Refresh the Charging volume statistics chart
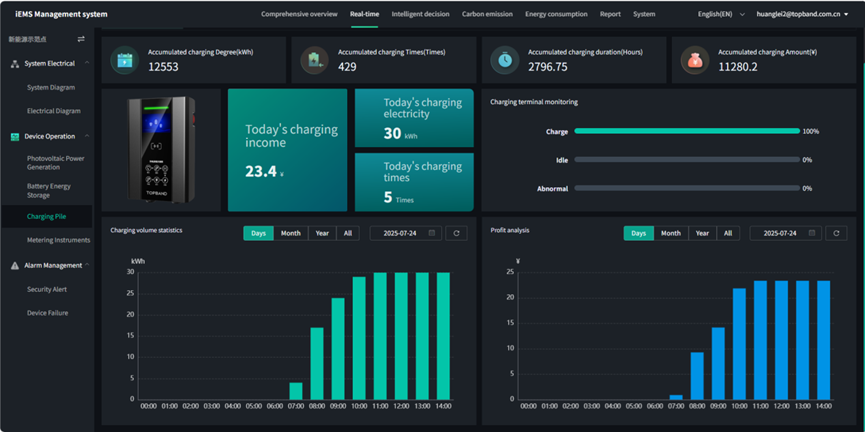Image resolution: width=865 pixels, height=432 pixels. [x=456, y=233]
